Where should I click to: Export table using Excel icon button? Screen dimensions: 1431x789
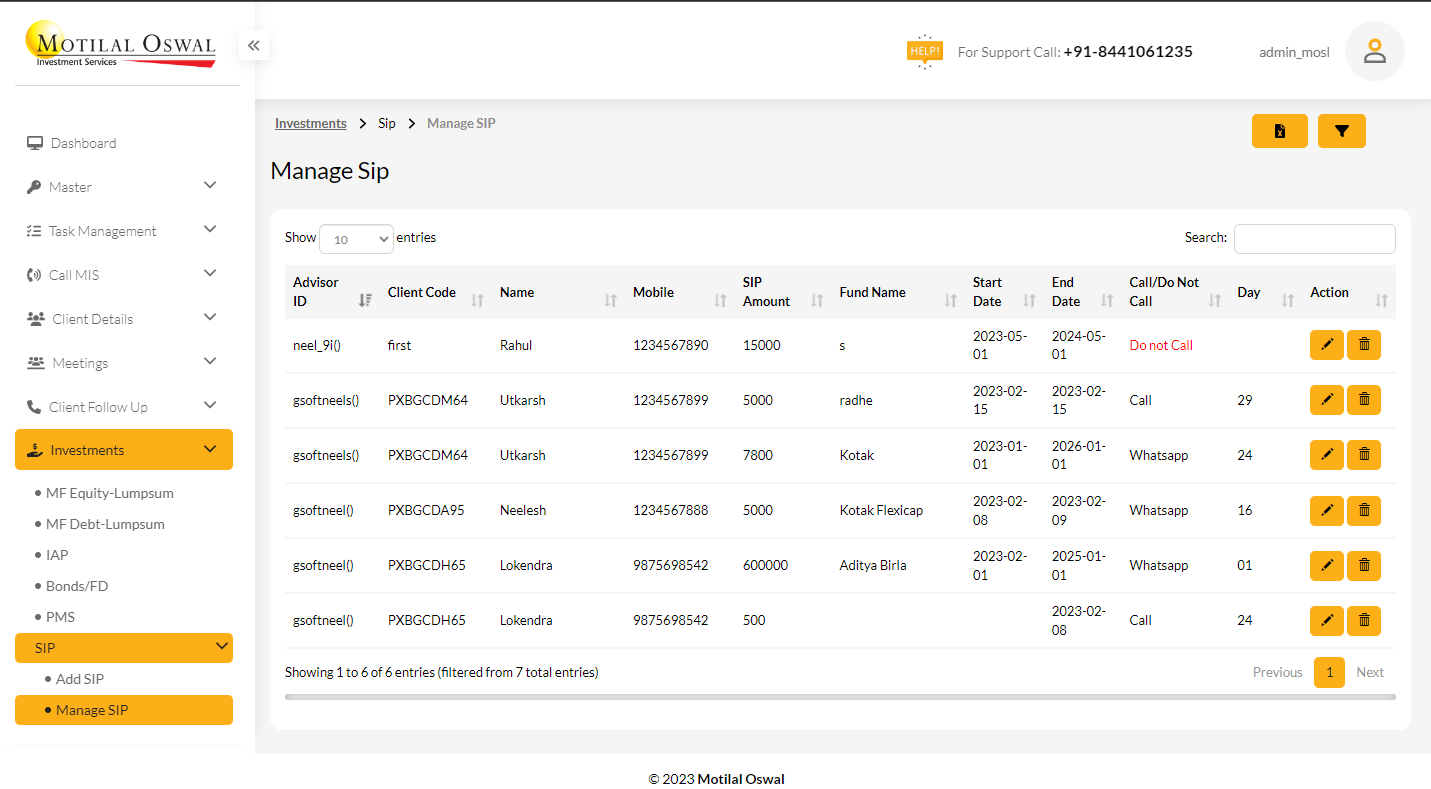pyautogui.click(x=1279, y=131)
